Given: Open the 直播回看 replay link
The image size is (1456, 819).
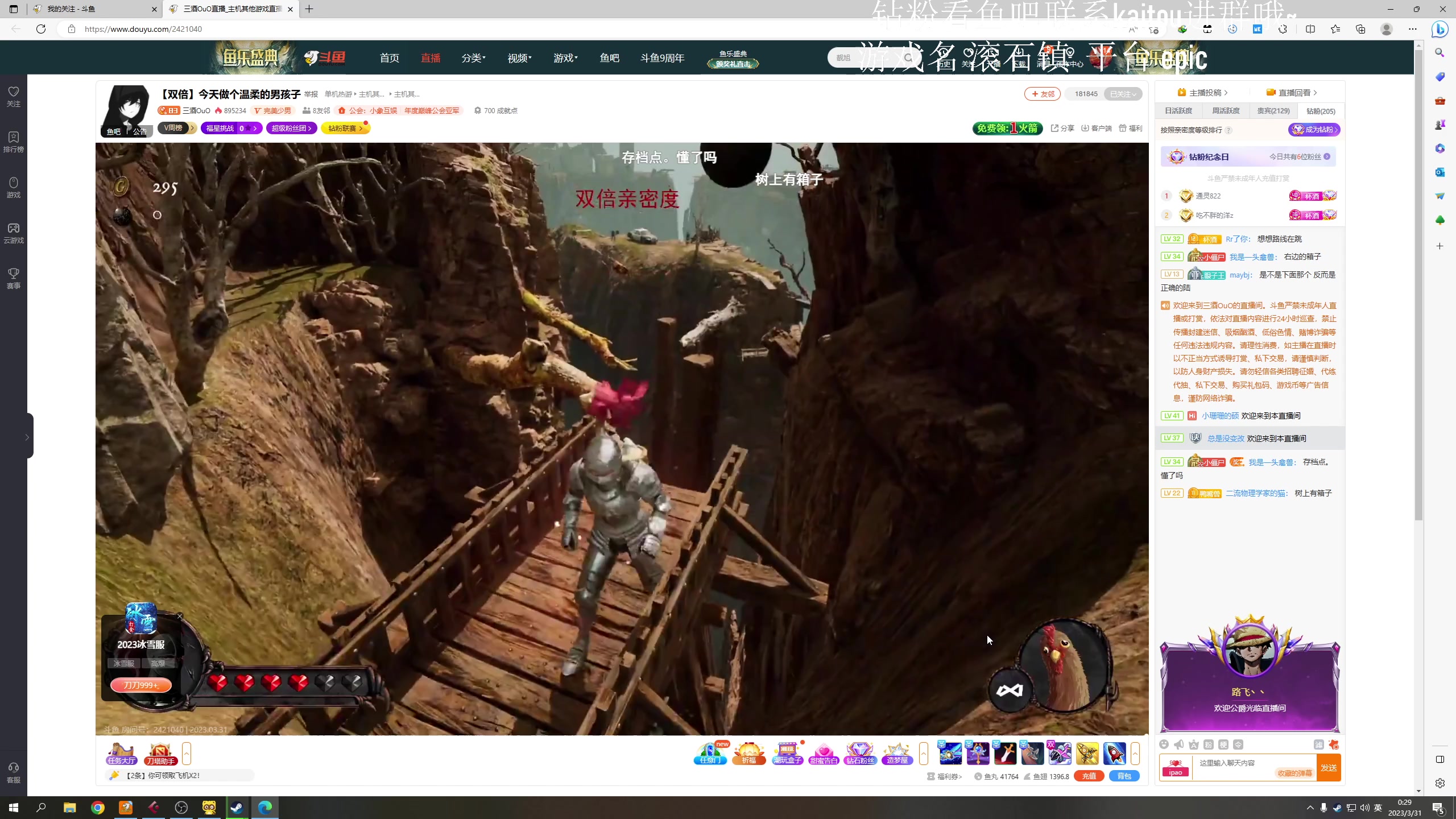Looking at the screenshot, I should (1292, 93).
